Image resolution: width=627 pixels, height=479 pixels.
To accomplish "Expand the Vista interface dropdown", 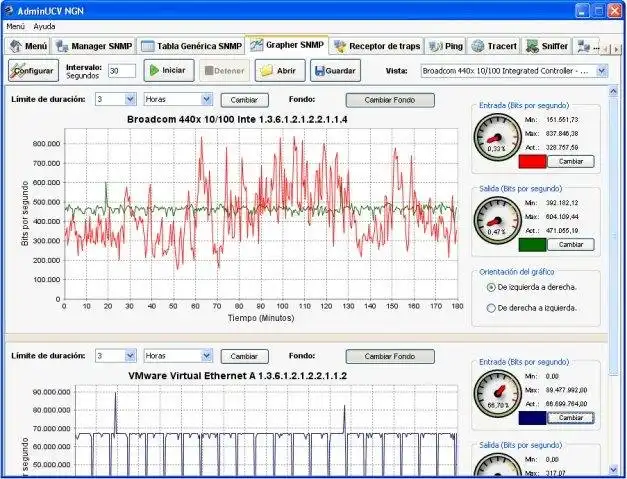I will point(602,71).
